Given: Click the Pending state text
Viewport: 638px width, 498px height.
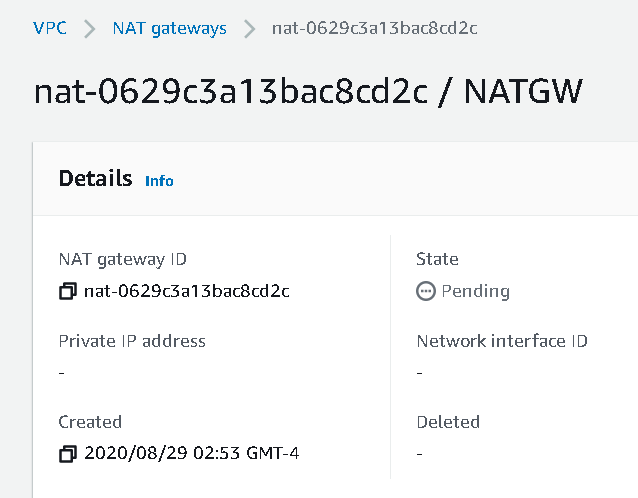Looking at the screenshot, I should click(475, 292).
